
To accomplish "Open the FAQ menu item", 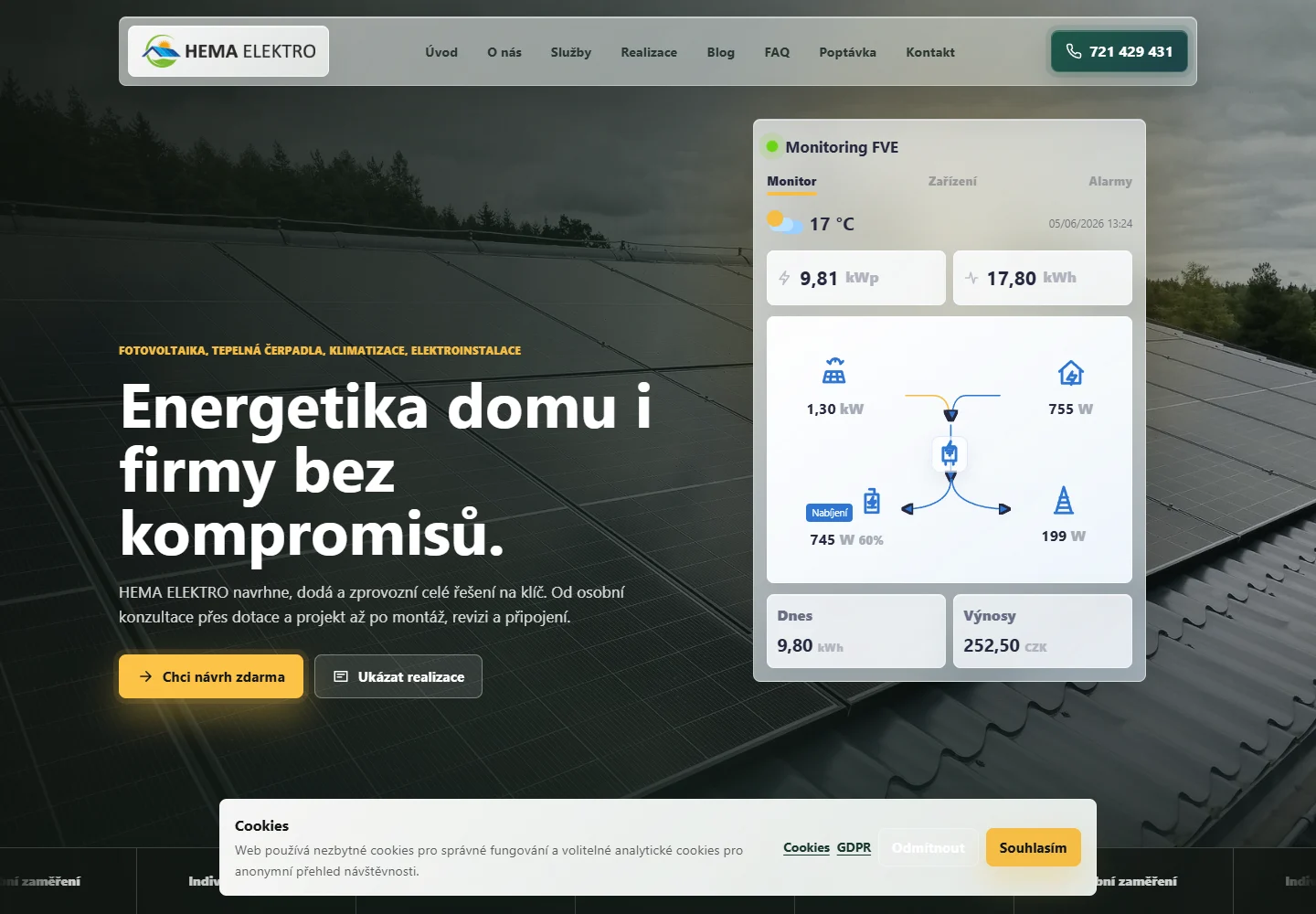I will (x=777, y=52).
